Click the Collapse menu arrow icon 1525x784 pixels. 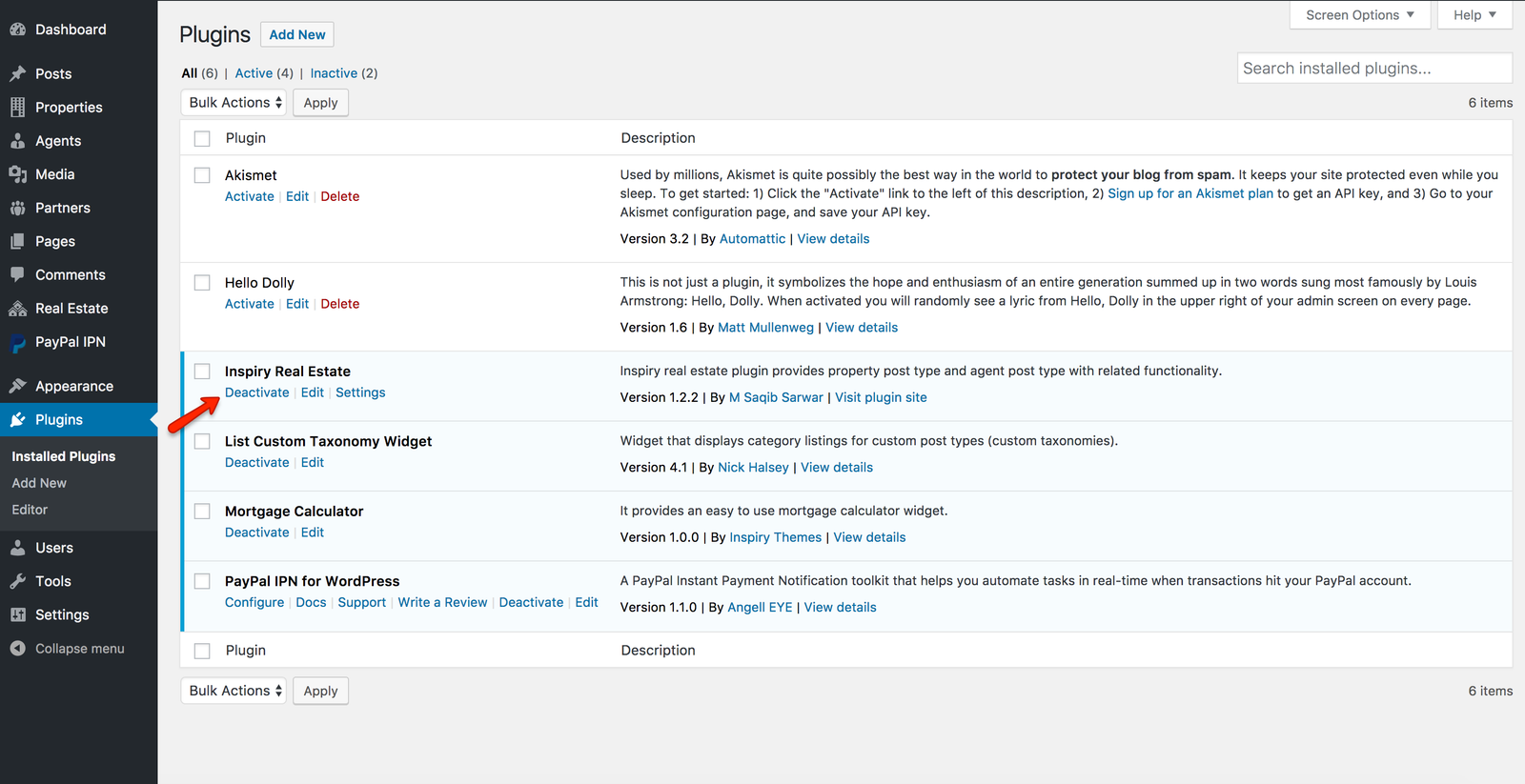click(x=17, y=649)
